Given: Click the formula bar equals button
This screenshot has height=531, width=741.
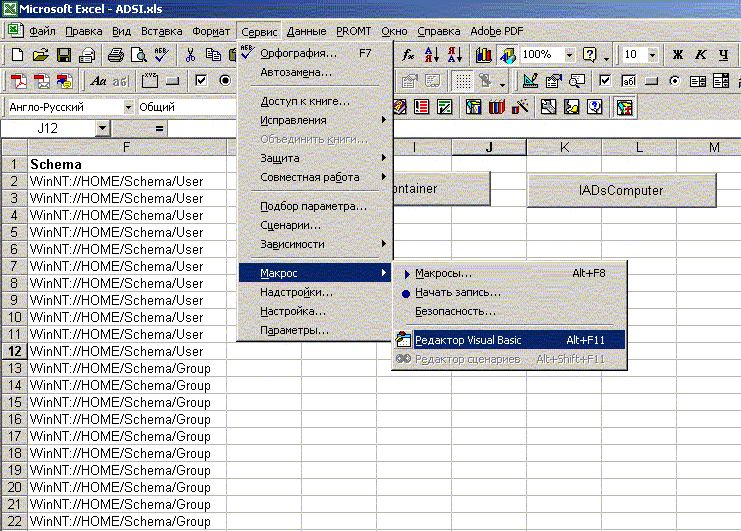Looking at the screenshot, I should tap(159, 128).
